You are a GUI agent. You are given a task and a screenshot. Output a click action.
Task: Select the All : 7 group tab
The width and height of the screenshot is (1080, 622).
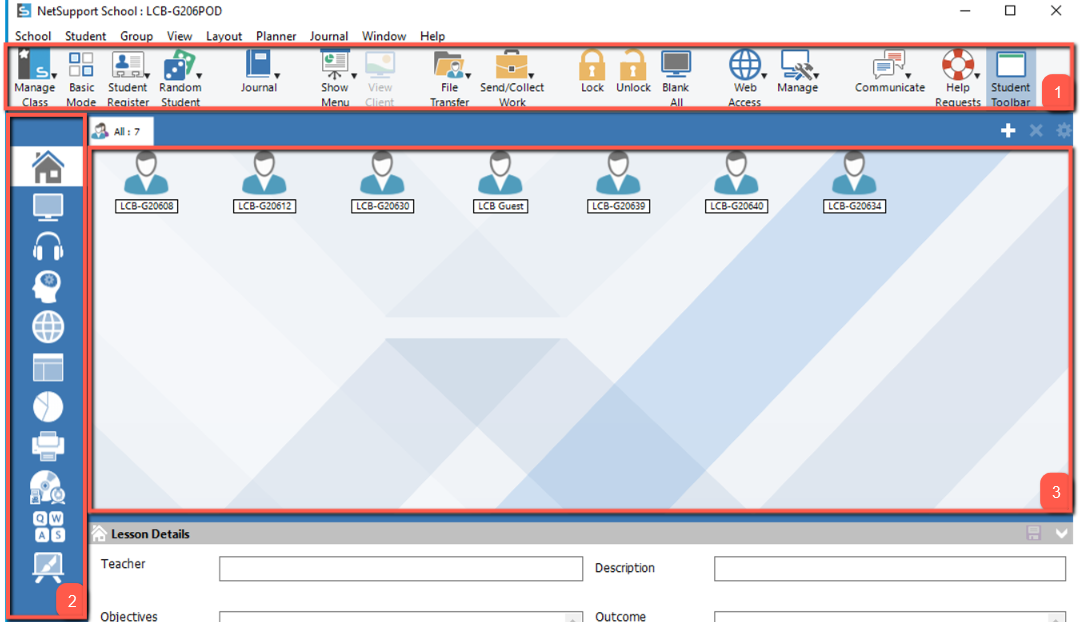(x=121, y=131)
